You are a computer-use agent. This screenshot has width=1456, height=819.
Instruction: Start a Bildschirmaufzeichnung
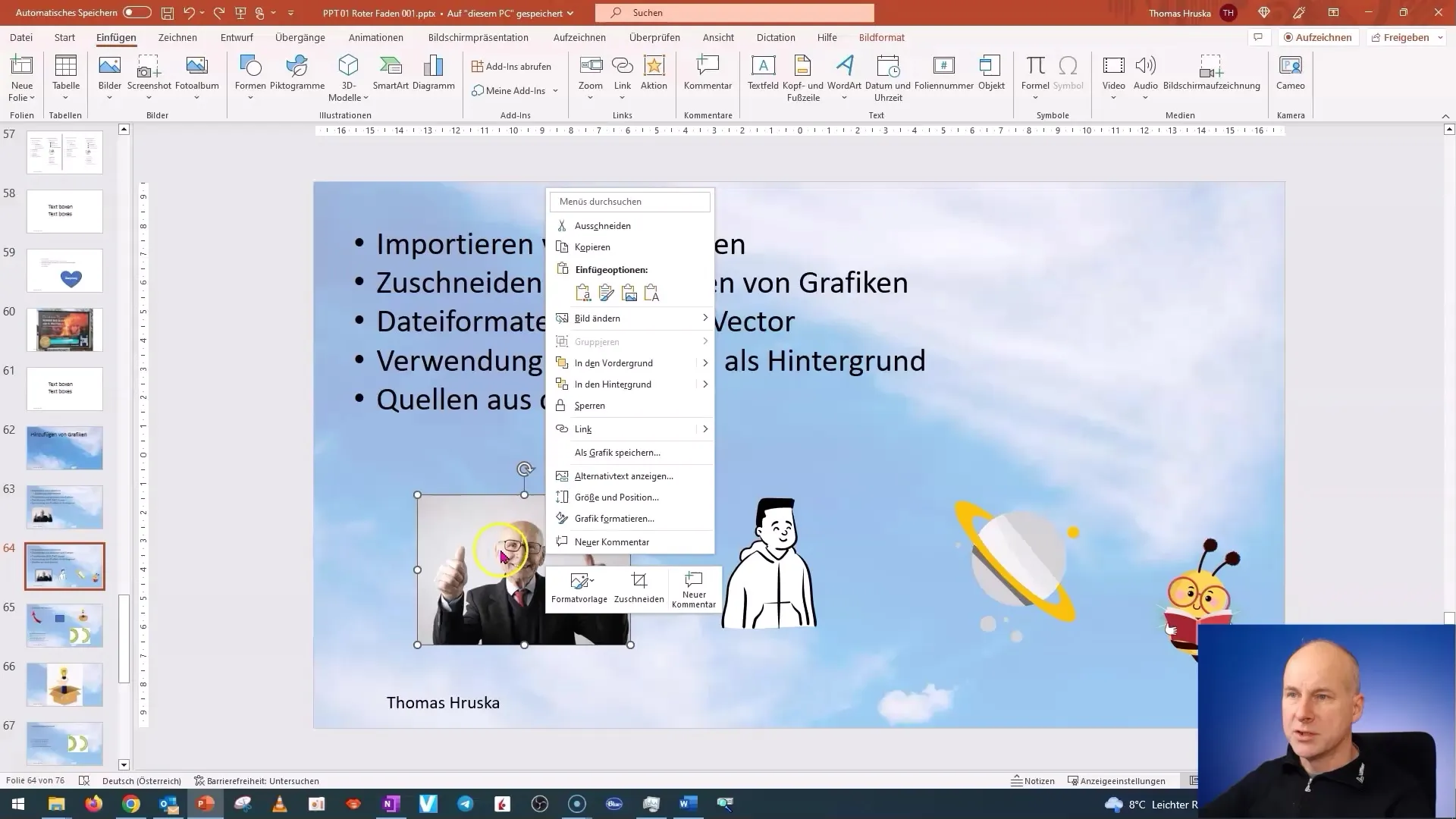1212,74
